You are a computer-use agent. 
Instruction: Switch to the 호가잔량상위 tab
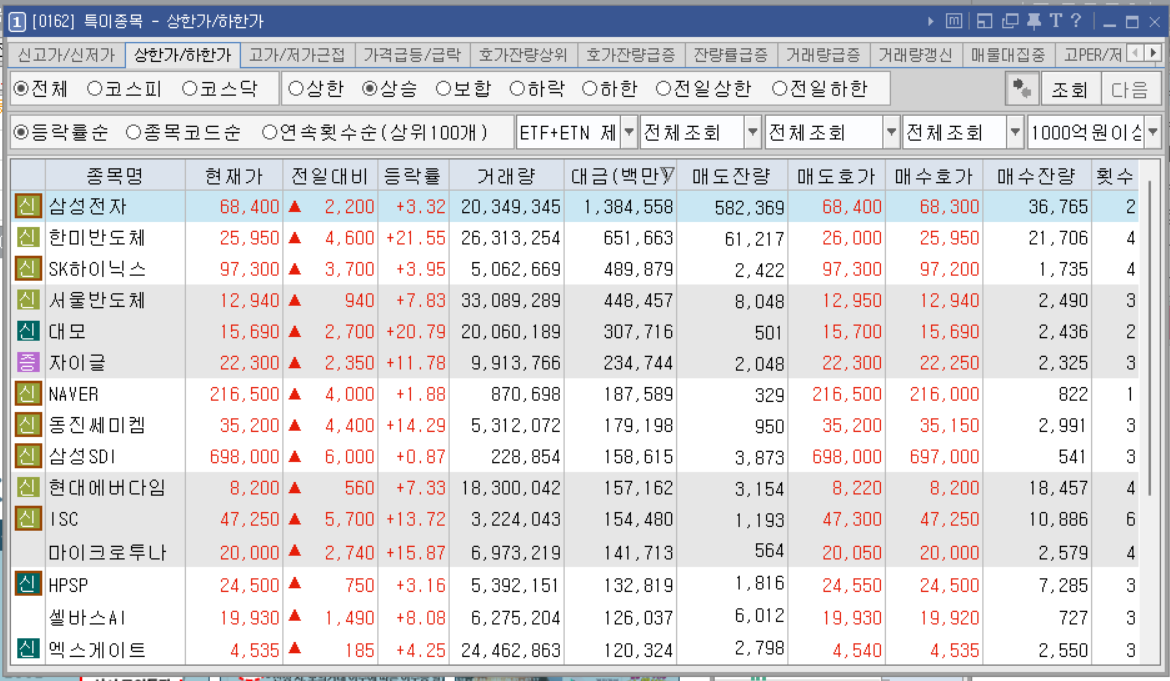[523, 55]
